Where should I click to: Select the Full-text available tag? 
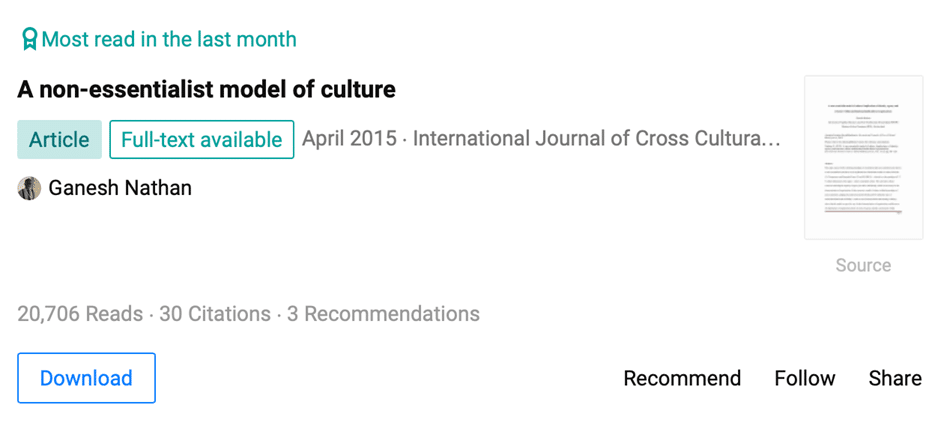click(x=201, y=140)
